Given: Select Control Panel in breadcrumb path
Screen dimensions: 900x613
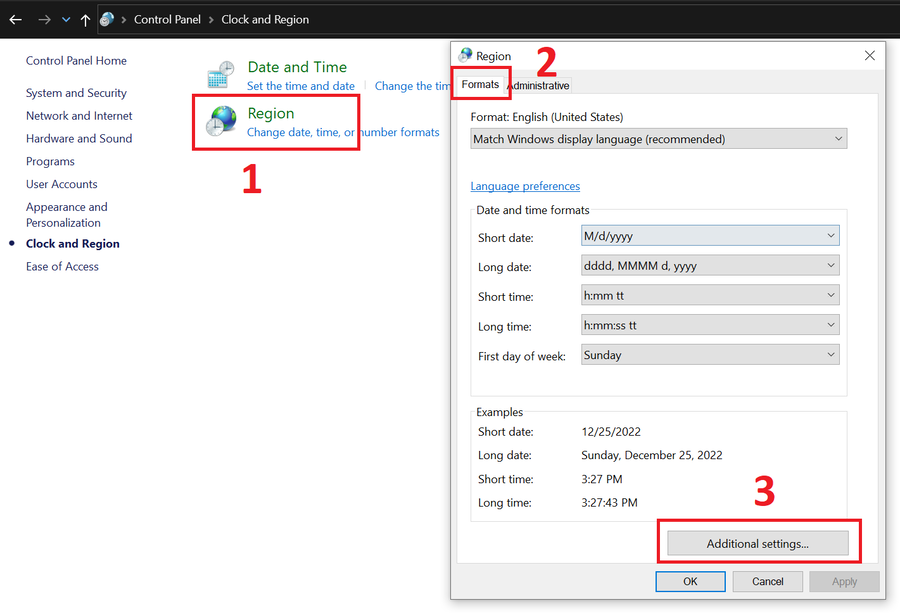Looking at the screenshot, I should tap(168, 20).
